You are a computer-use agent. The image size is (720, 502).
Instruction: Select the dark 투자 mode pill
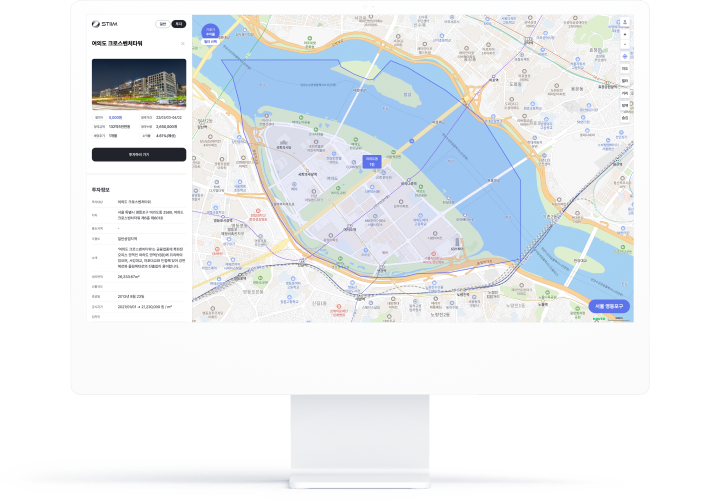point(179,24)
